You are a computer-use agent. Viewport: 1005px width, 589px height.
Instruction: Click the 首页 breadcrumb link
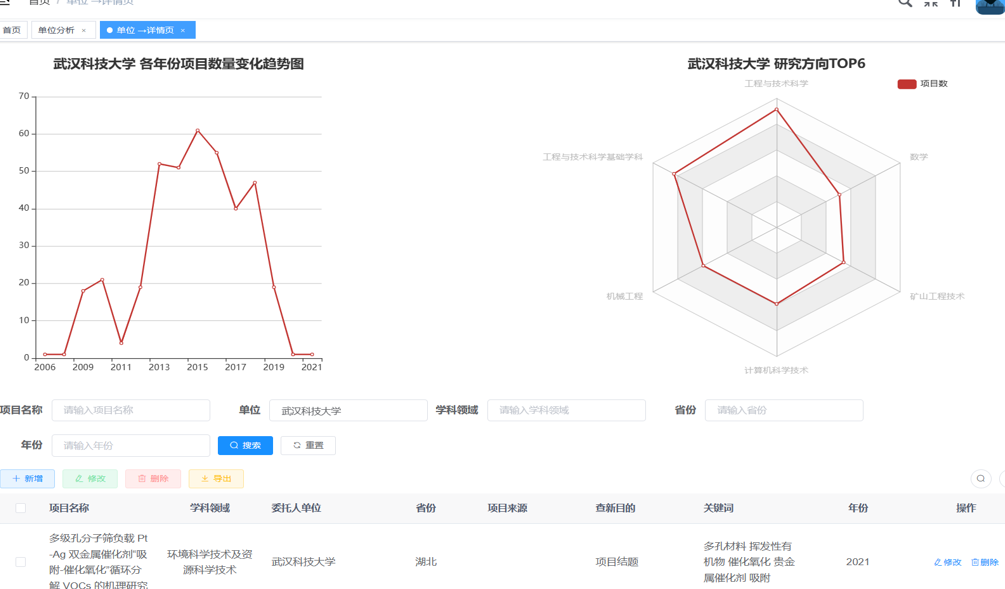tap(39, 2)
